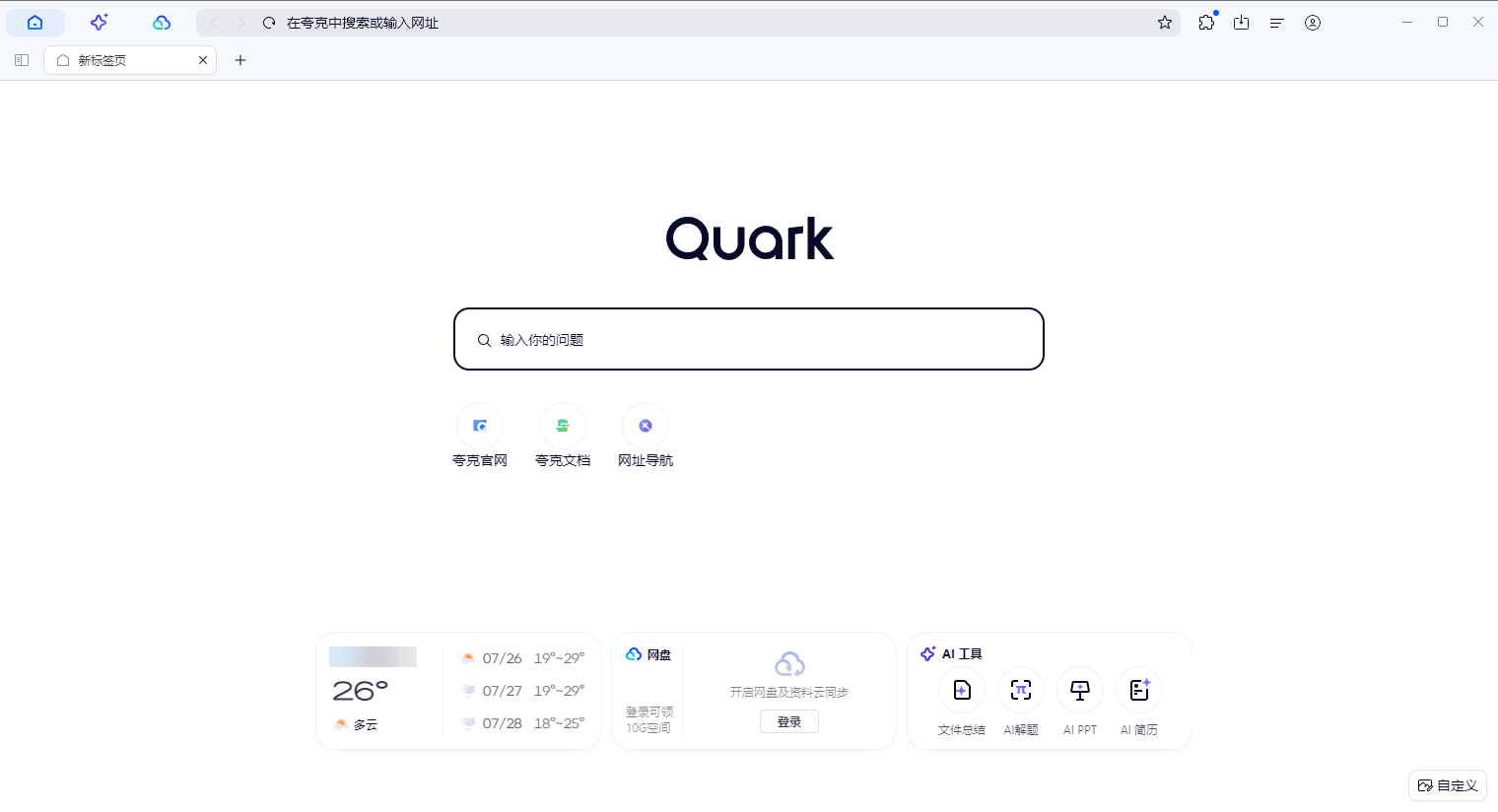Click the 自定义 customize button
1498x812 pixels.
pos(1448,785)
